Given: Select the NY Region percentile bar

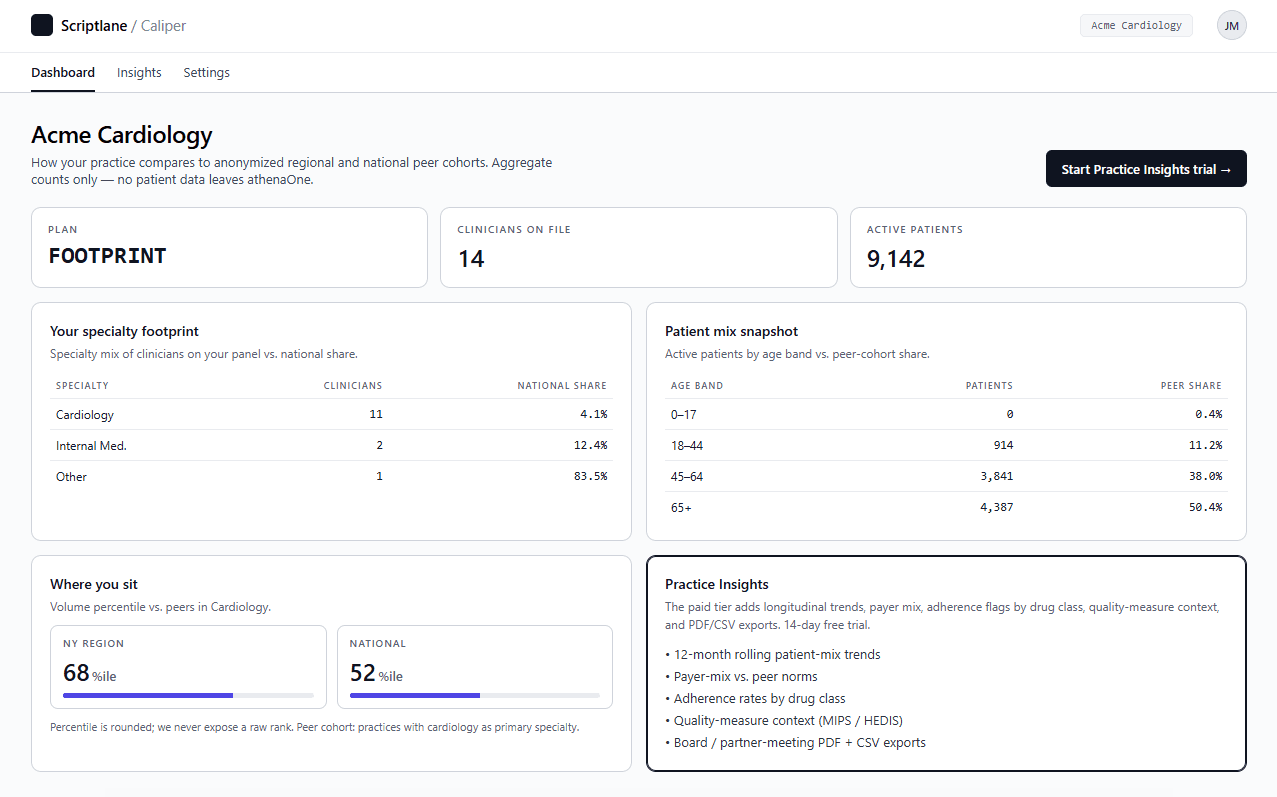Looking at the screenshot, I should [188, 695].
